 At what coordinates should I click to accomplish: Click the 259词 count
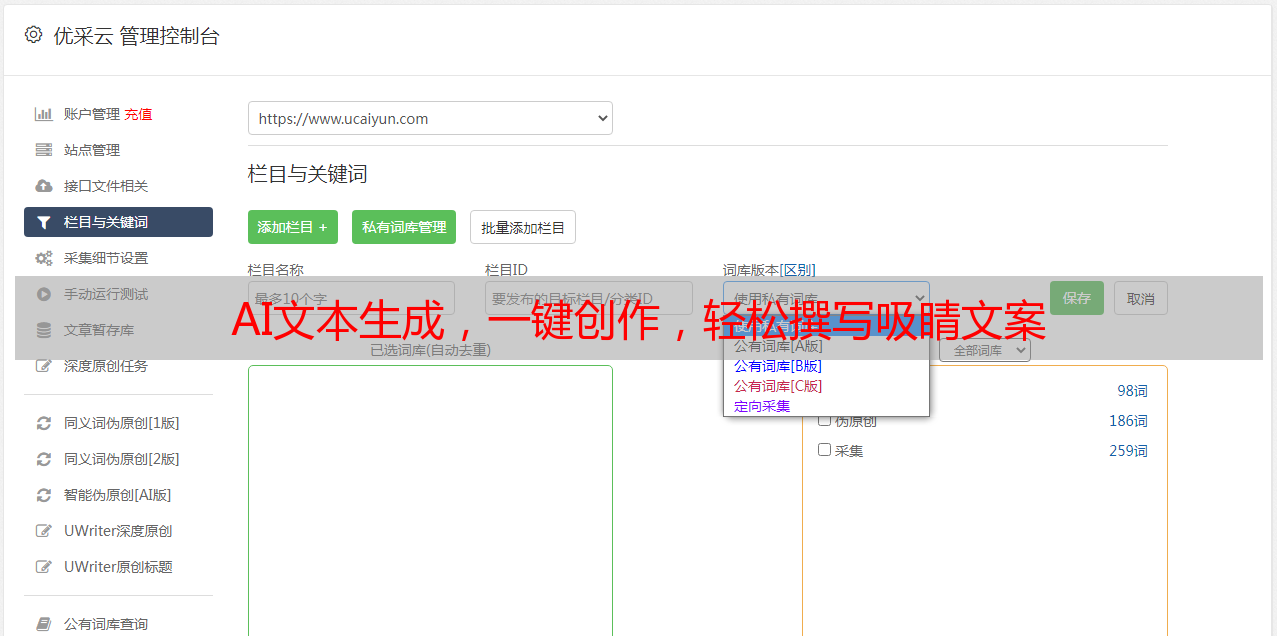pos(1128,451)
